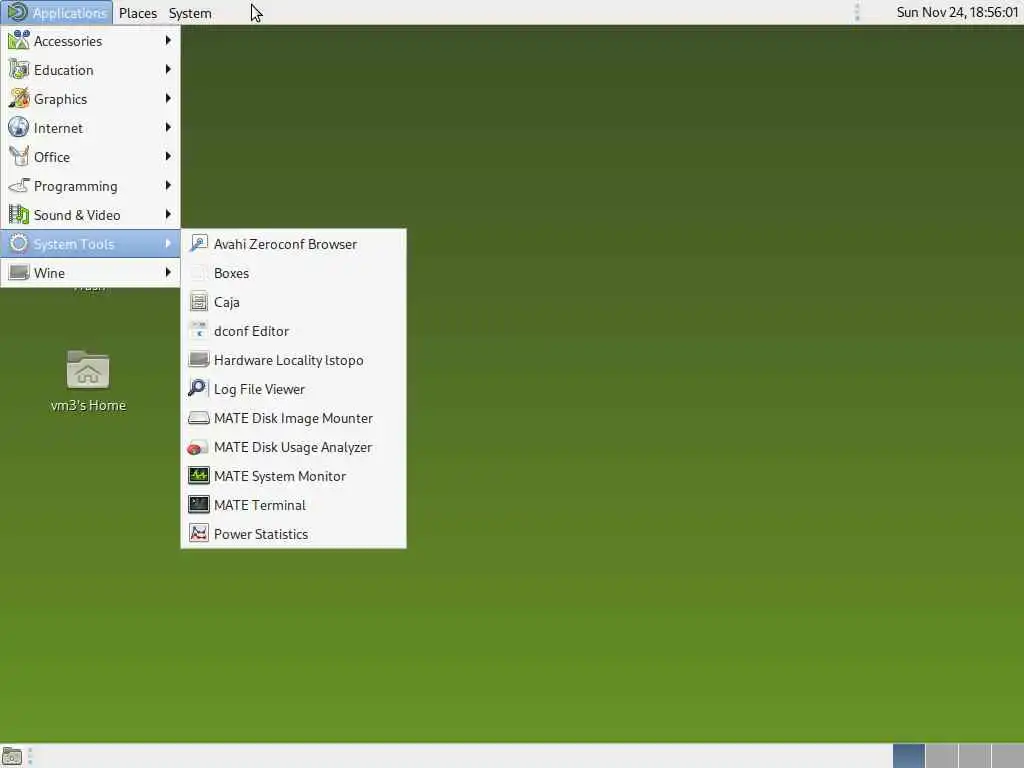Click the Accessories category icon
Screen dimensions: 1024x768
(x=18, y=40)
